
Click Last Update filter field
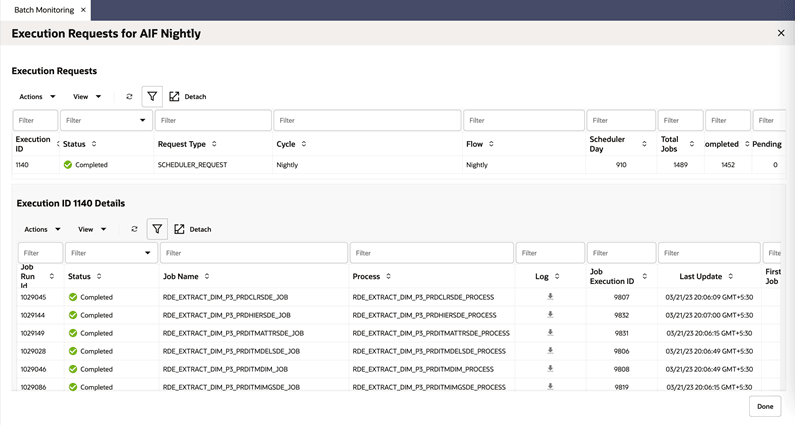(709, 253)
